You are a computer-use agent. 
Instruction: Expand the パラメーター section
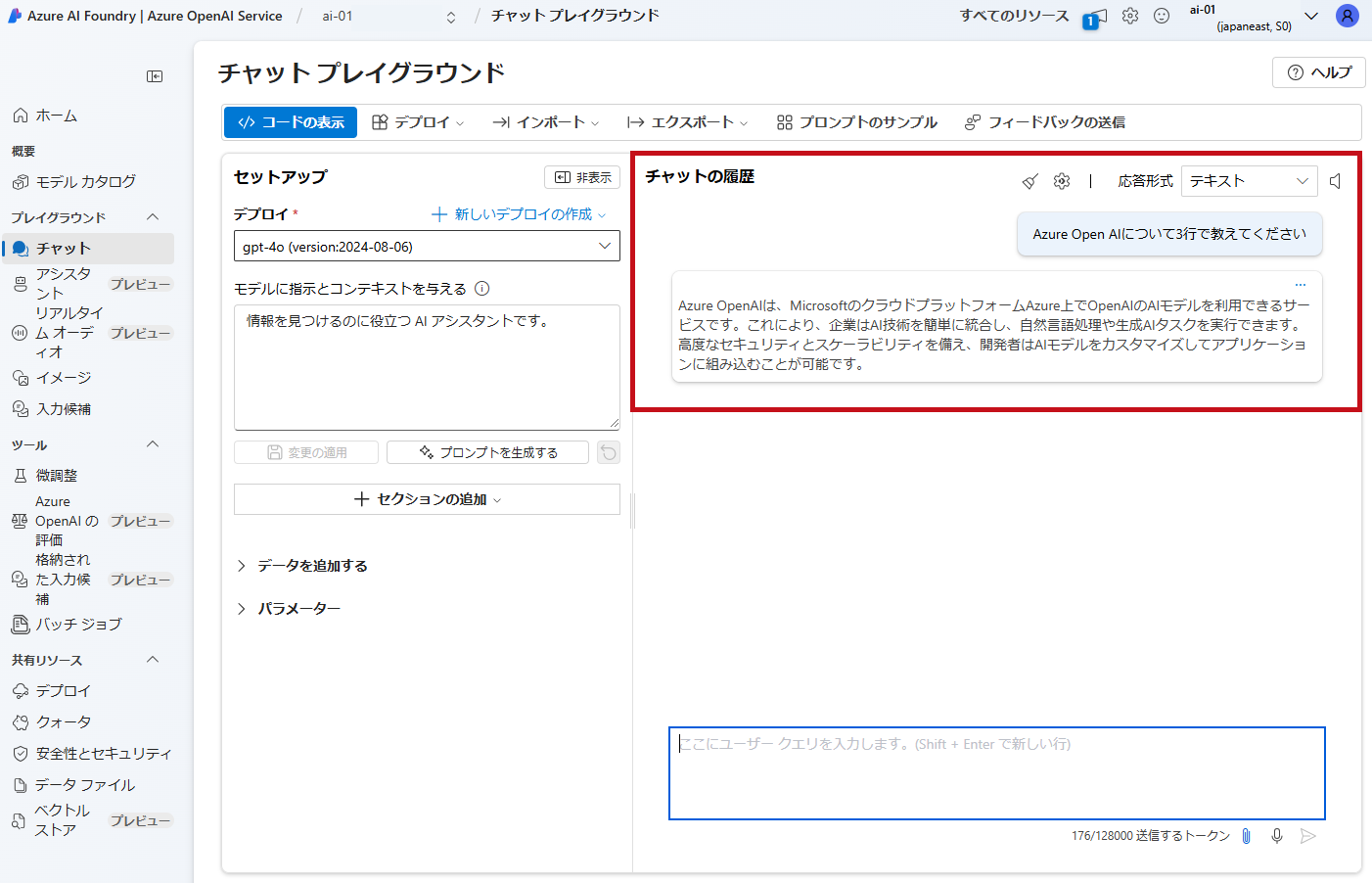coord(290,609)
